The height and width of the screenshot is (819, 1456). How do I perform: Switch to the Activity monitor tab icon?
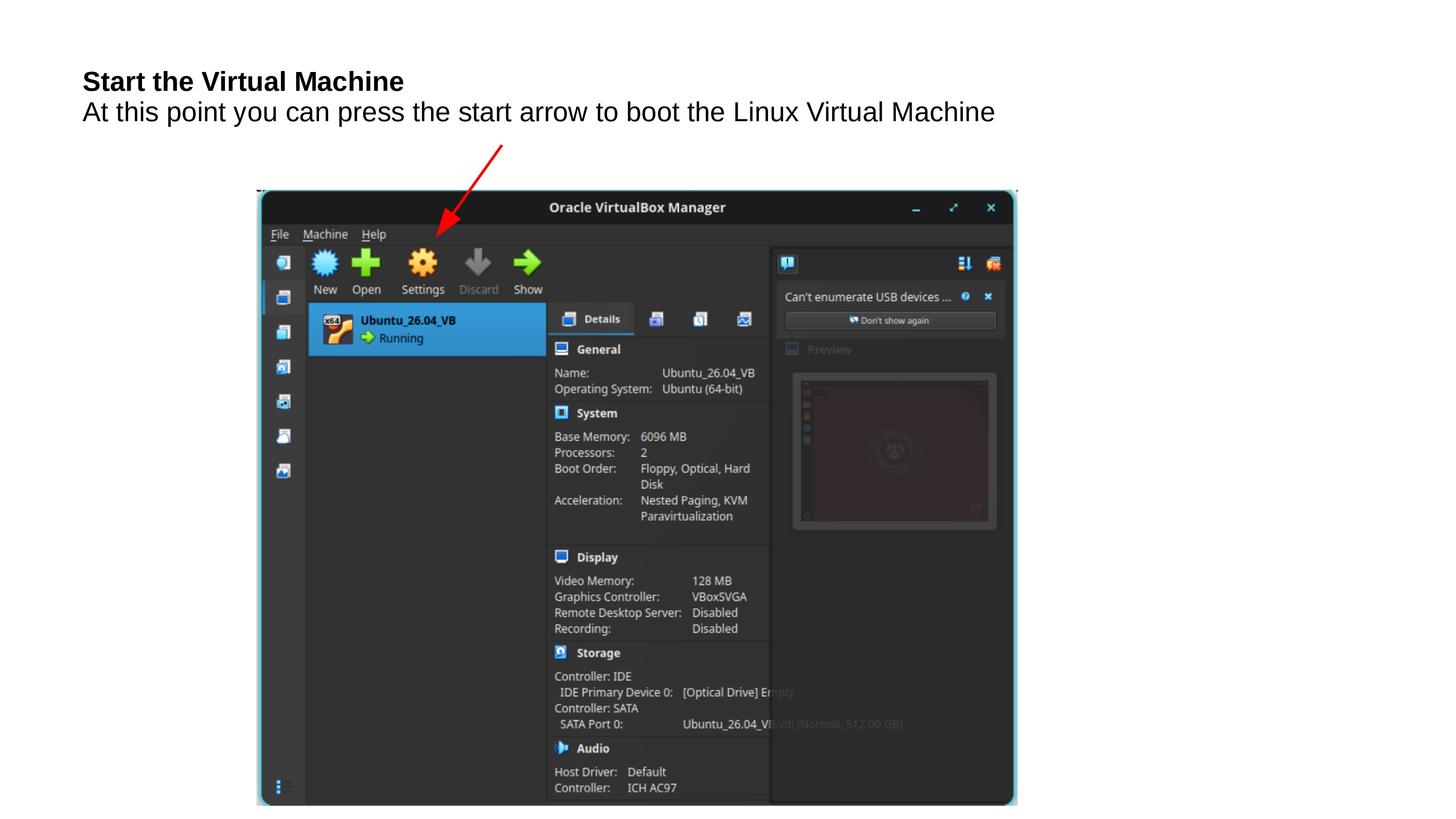coord(744,319)
